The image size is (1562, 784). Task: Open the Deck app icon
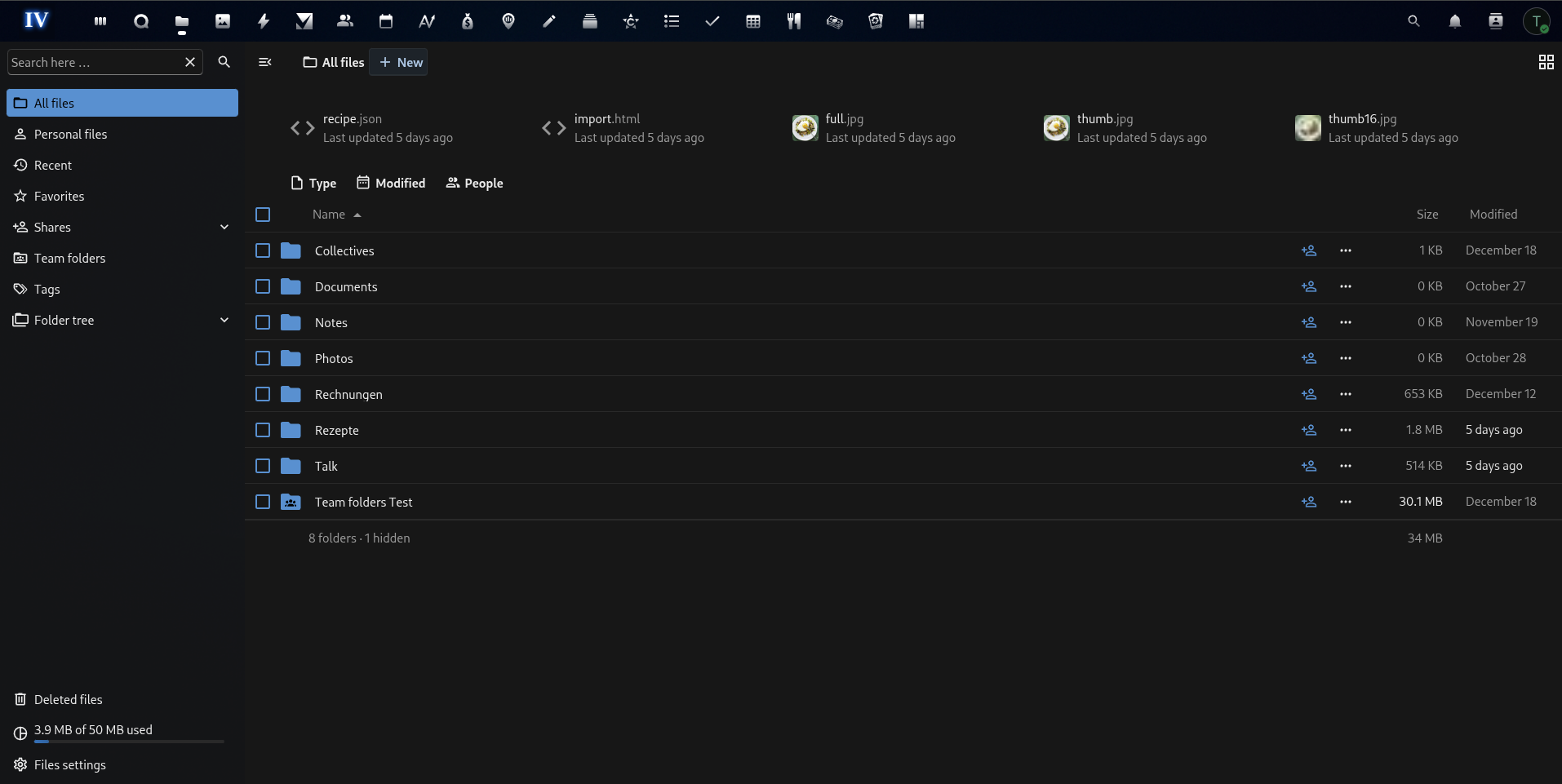point(589,20)
